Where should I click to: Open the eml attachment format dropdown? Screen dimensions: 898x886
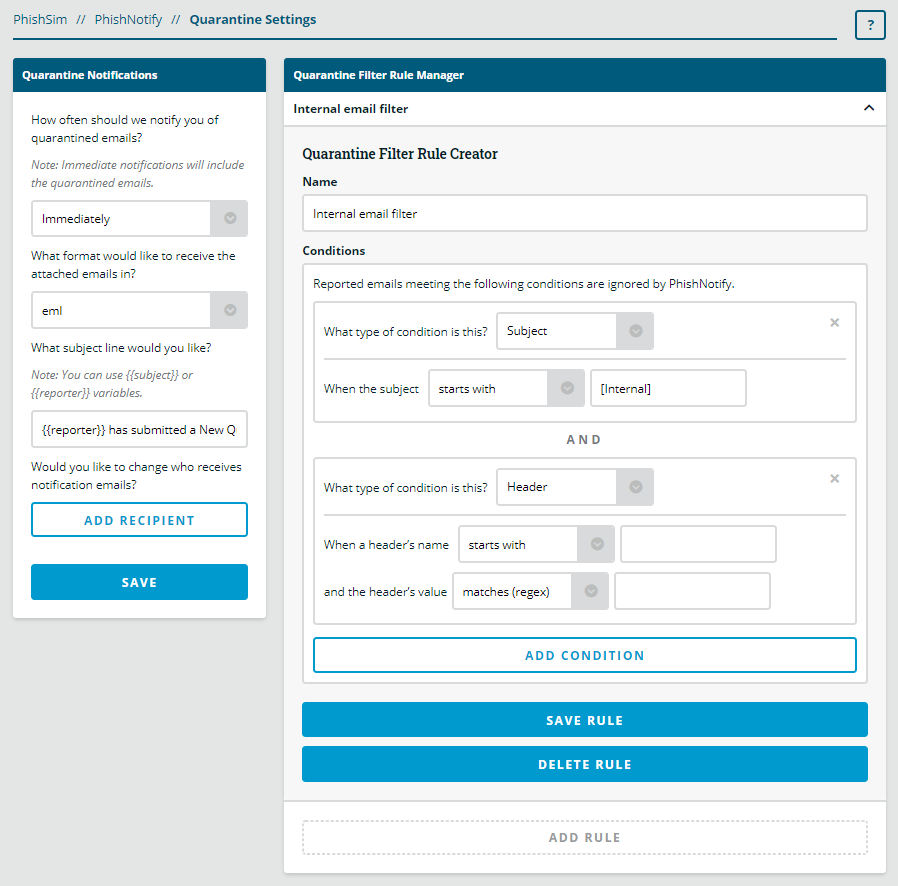click(x=139, y=310)
